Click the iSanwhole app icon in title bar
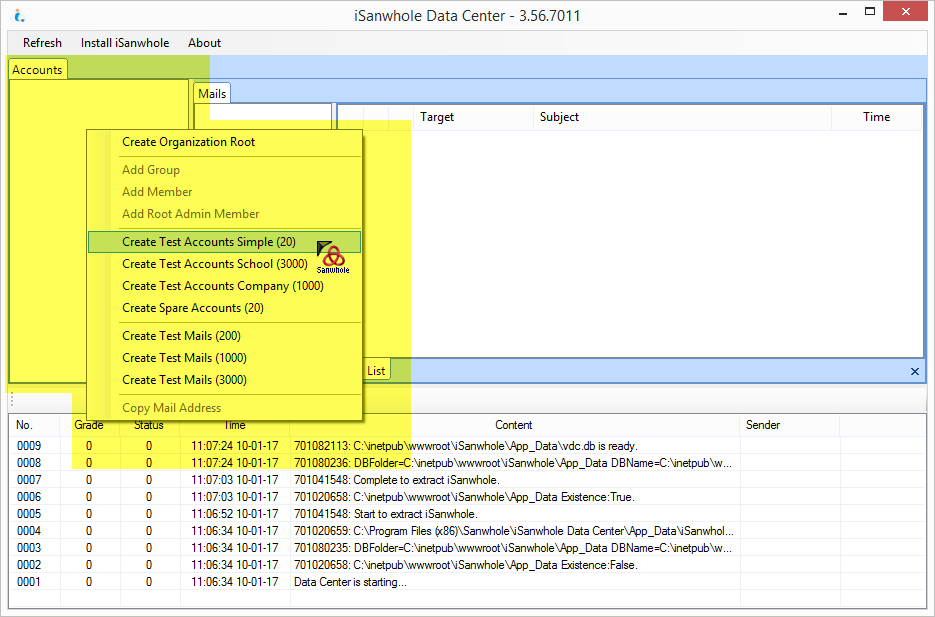 pos(19,15)
